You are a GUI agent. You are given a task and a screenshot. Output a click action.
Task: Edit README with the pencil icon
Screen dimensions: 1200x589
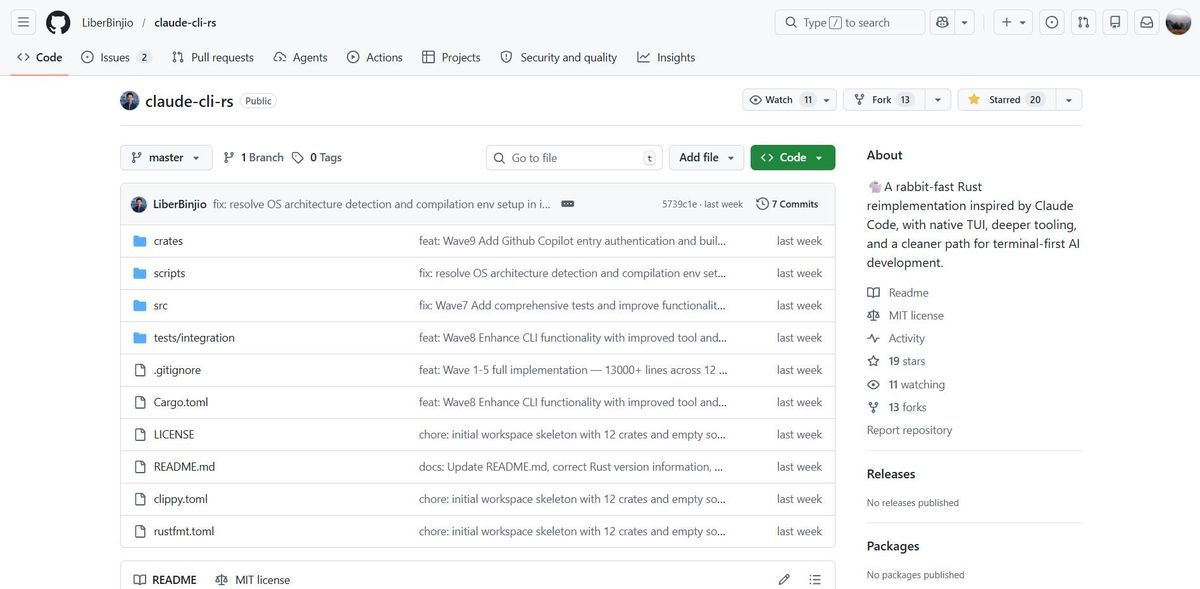[x=784, y=579]
